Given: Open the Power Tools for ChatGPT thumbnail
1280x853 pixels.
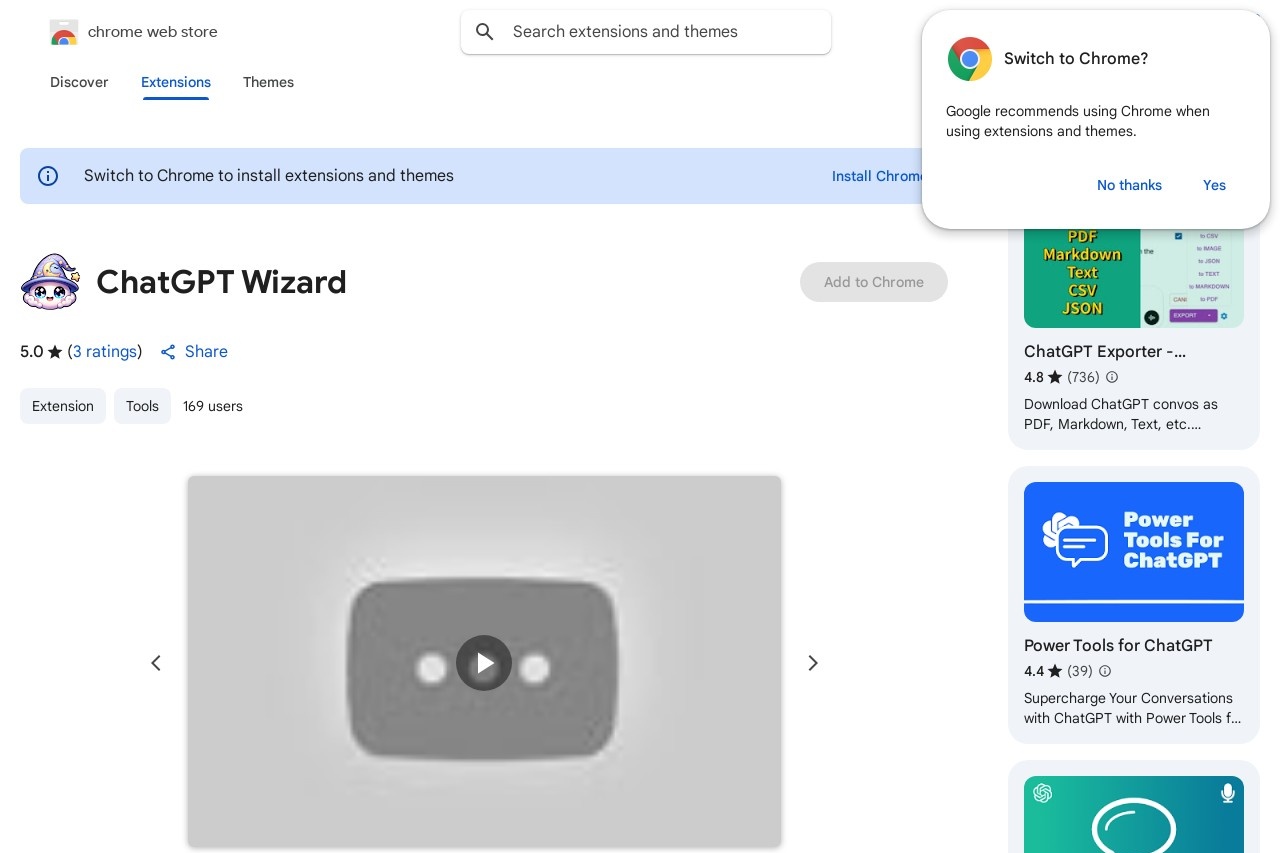Looking at the screenshot, I should (x=1134, y=552).
